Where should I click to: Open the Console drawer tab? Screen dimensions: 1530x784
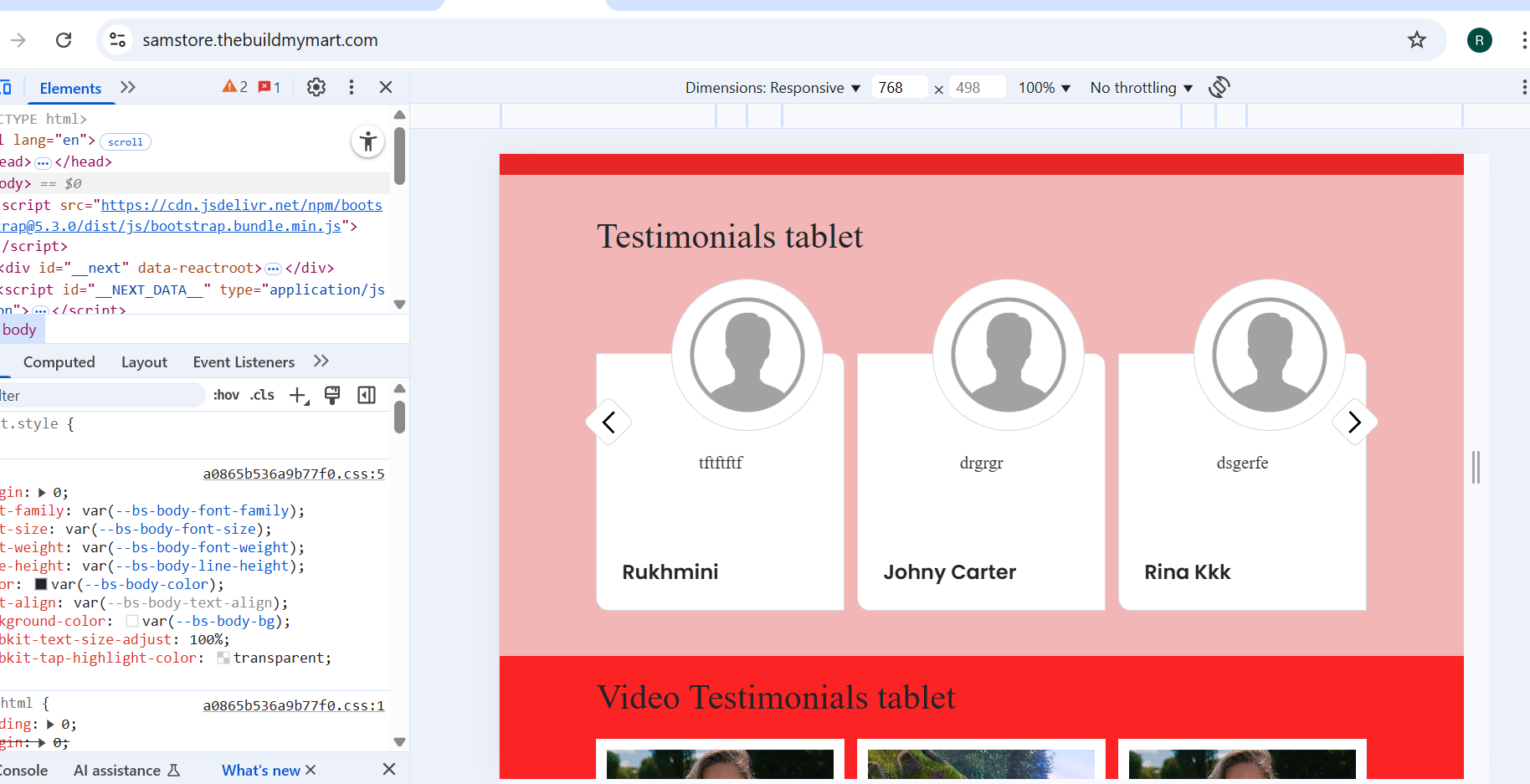[23, 771]
